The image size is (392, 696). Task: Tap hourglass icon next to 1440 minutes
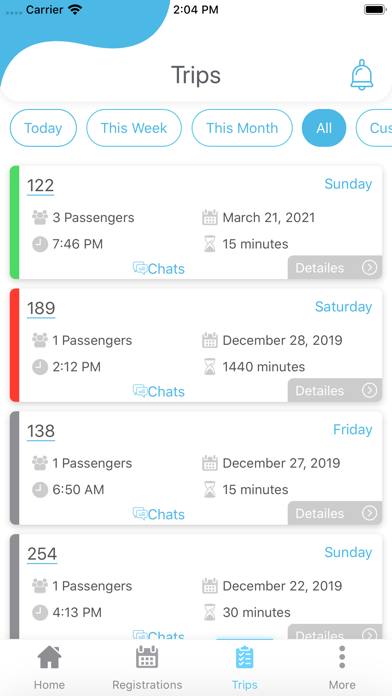(x=210, y=367)
